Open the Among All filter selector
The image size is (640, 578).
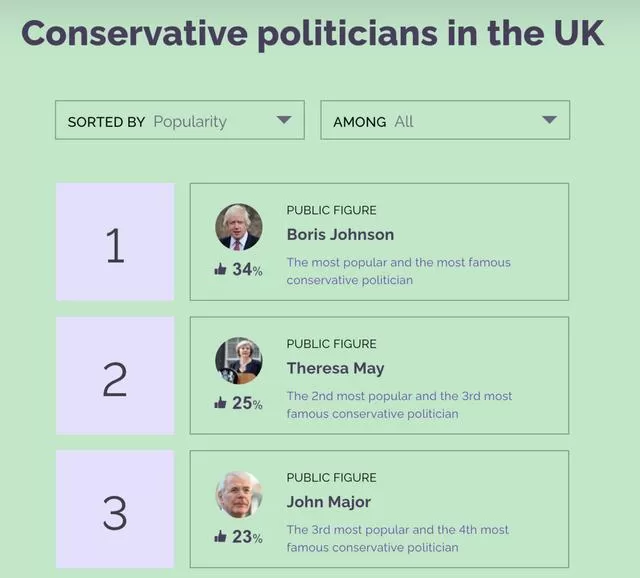coord(445,120)
